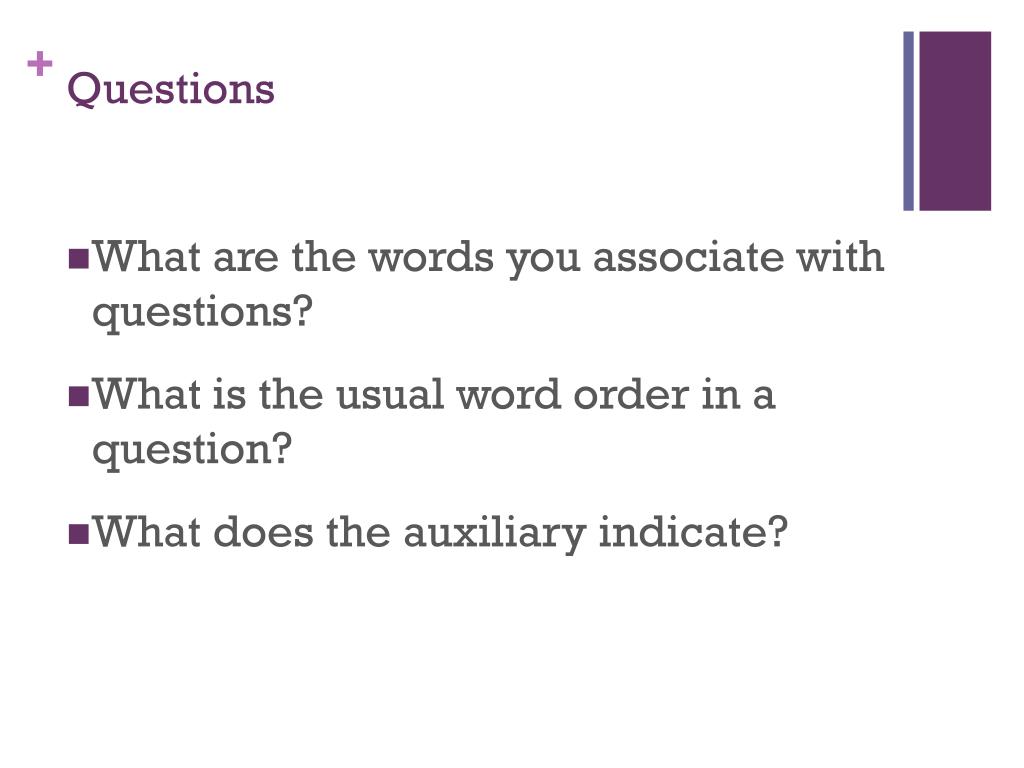The image size is (1024, 768).
Task: Select the square bullet before 'What are the words'
Action: point(78,259)
